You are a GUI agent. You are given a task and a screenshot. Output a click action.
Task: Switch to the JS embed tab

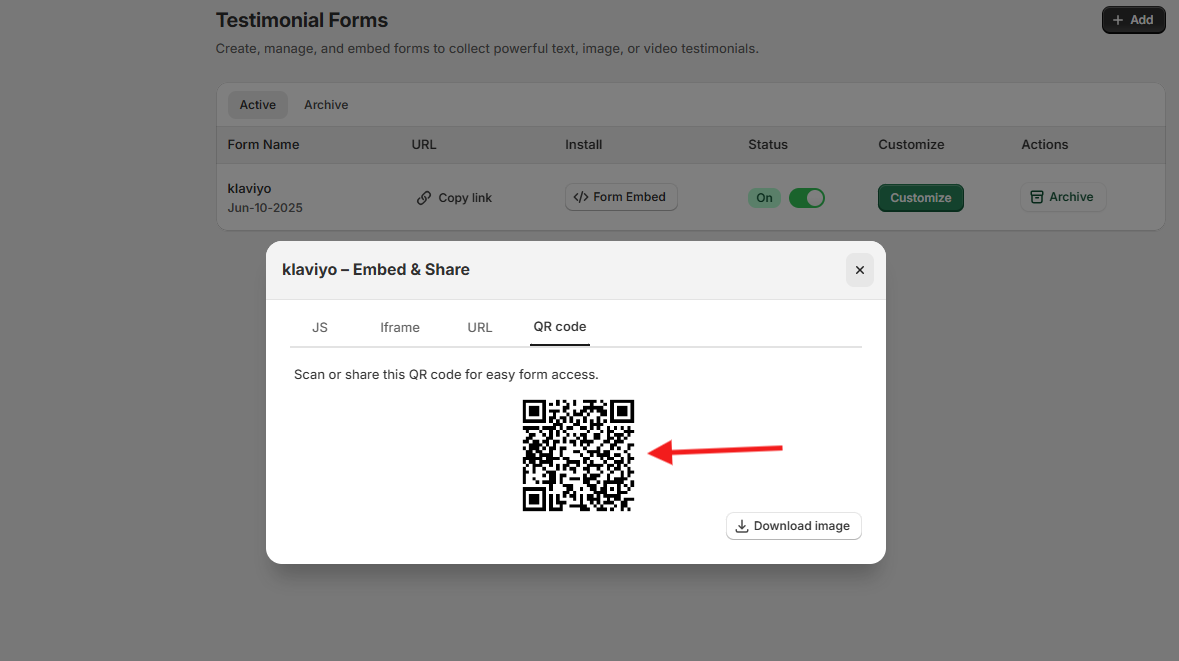coord(320,327)
